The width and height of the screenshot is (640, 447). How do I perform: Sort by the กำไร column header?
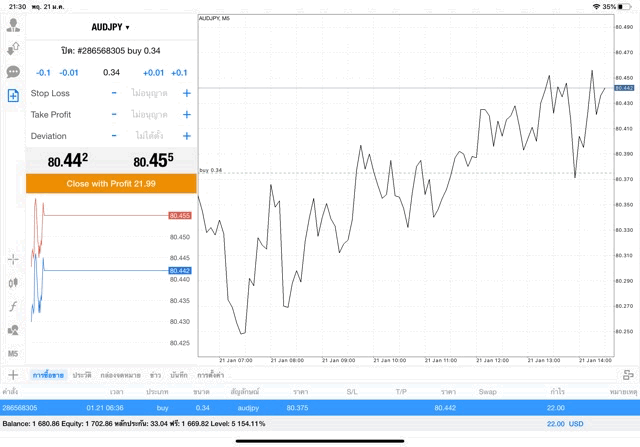pos(557,392)
